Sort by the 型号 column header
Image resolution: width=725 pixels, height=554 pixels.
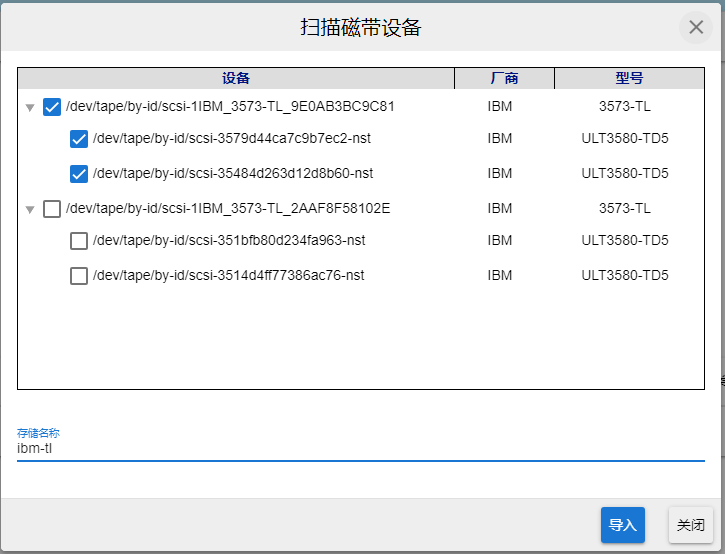[629, 78]
